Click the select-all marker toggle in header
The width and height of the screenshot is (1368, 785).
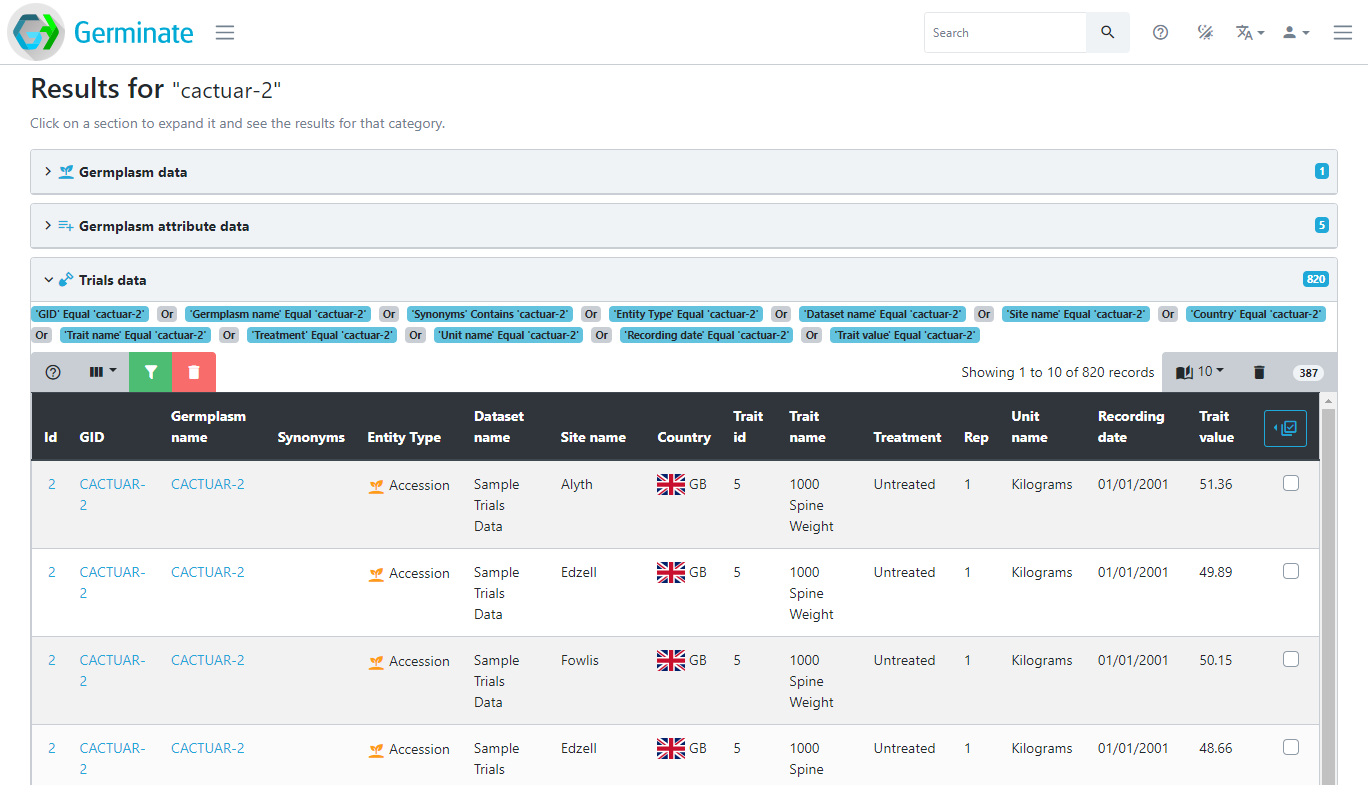1285,428
